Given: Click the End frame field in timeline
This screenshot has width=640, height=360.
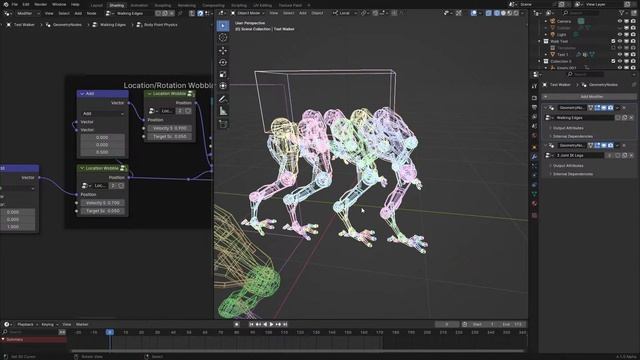Looking at the screenshot, I should pos(512,324).
